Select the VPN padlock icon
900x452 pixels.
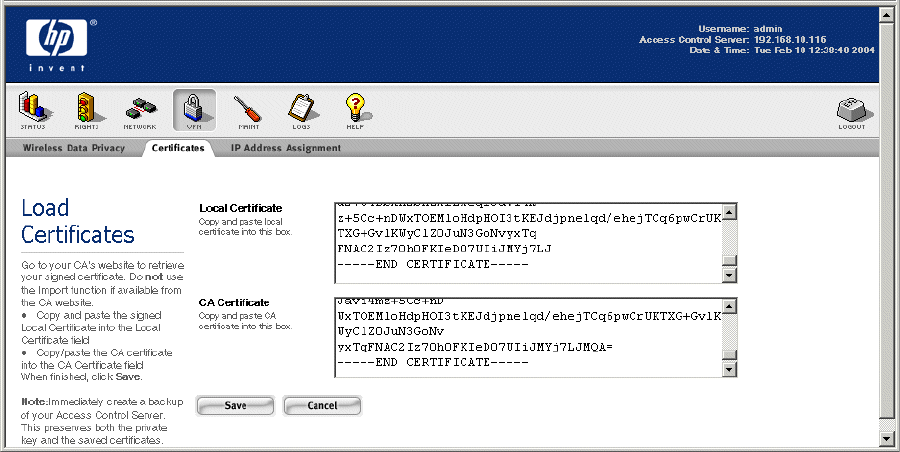pos(194,109)
